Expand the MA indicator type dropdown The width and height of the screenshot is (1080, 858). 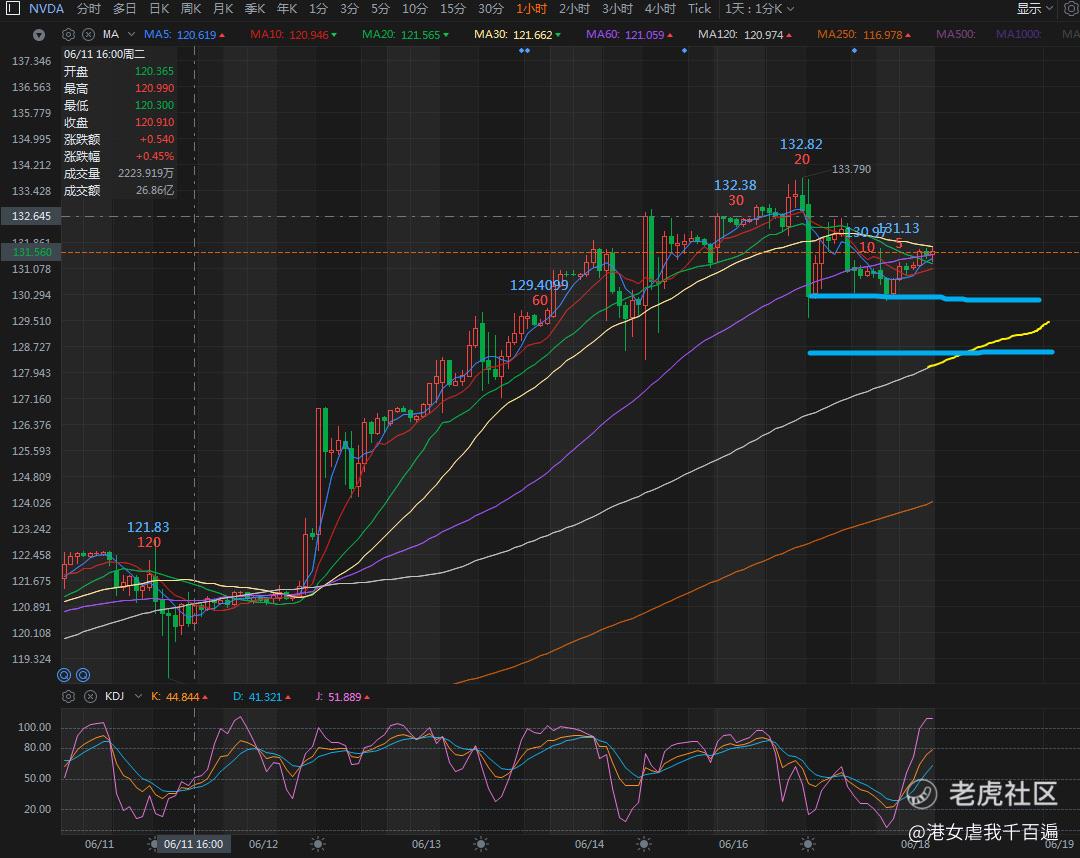(131, 34)
